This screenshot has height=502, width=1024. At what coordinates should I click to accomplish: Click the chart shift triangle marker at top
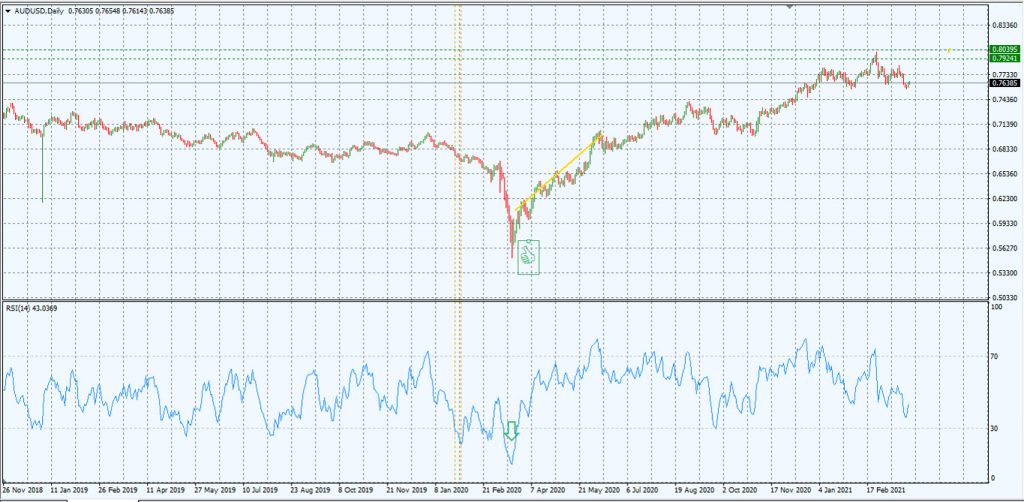pyautogui.click(x=790, y=6)
